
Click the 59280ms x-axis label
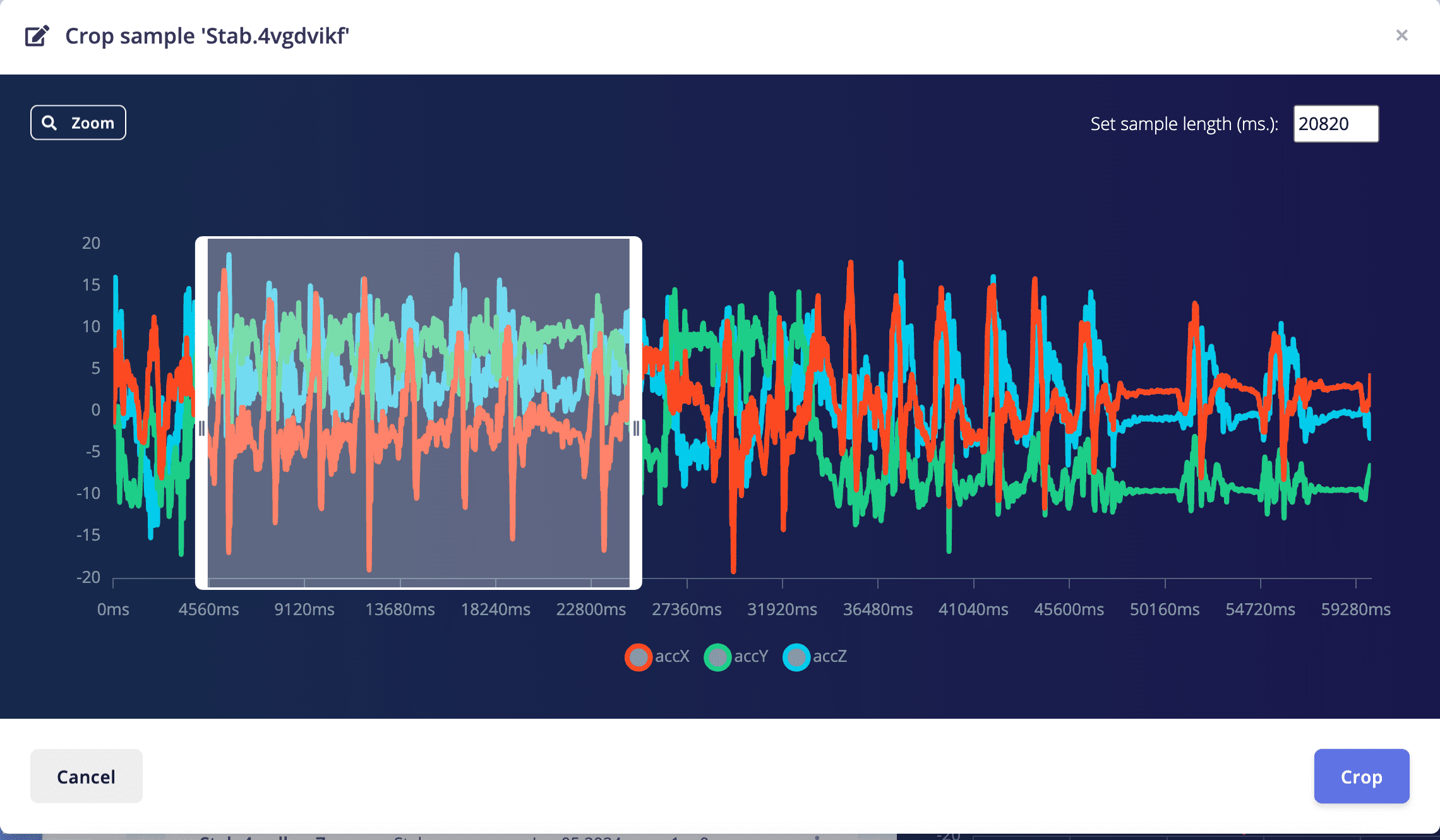(x=1356, y=609)
